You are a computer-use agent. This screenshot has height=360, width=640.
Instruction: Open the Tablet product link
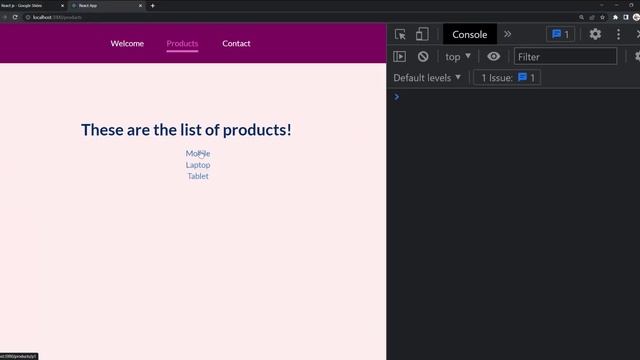(x=198, y=176)
